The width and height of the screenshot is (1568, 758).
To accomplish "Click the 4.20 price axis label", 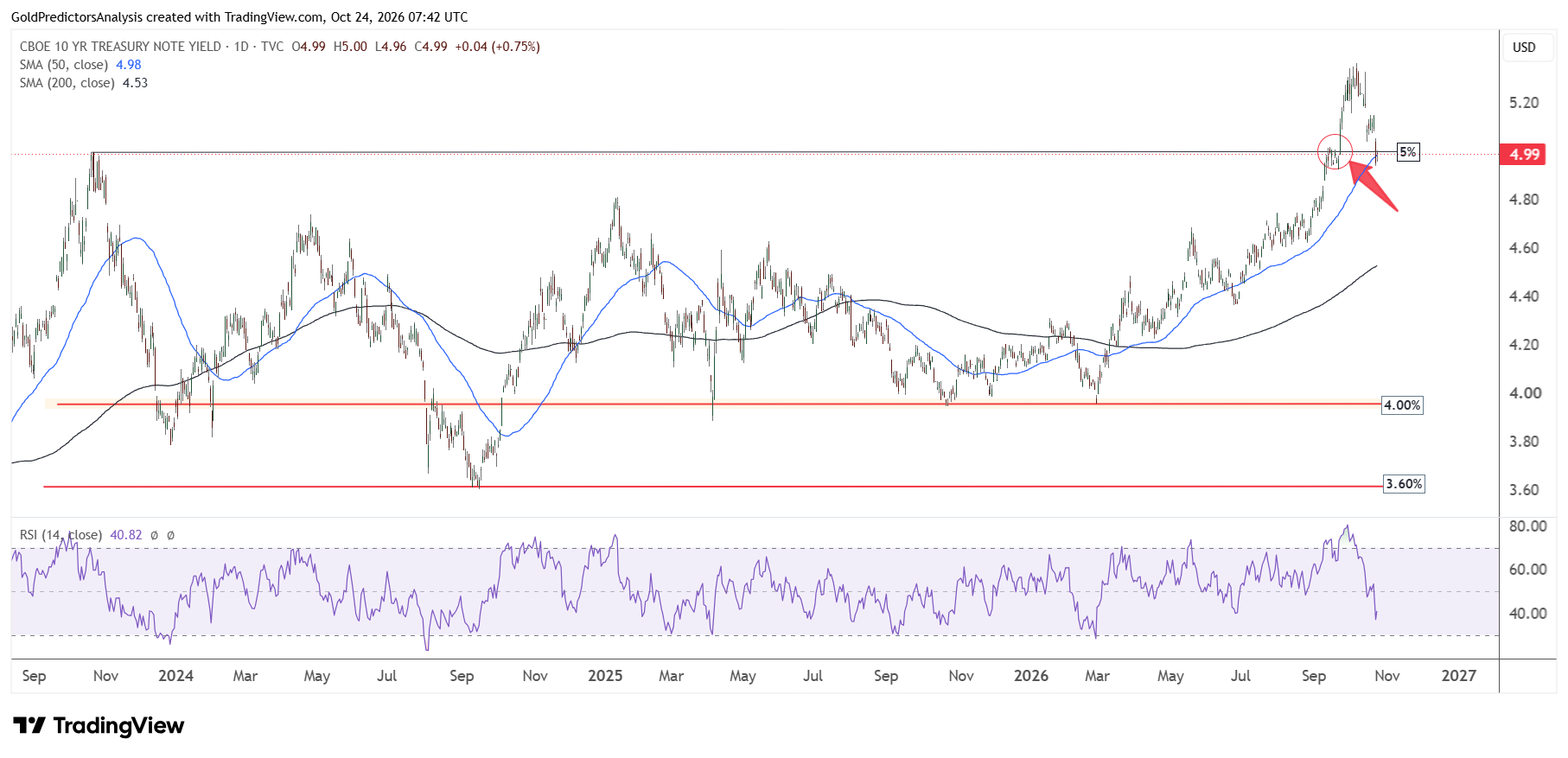I will (x=1524, y=345).
